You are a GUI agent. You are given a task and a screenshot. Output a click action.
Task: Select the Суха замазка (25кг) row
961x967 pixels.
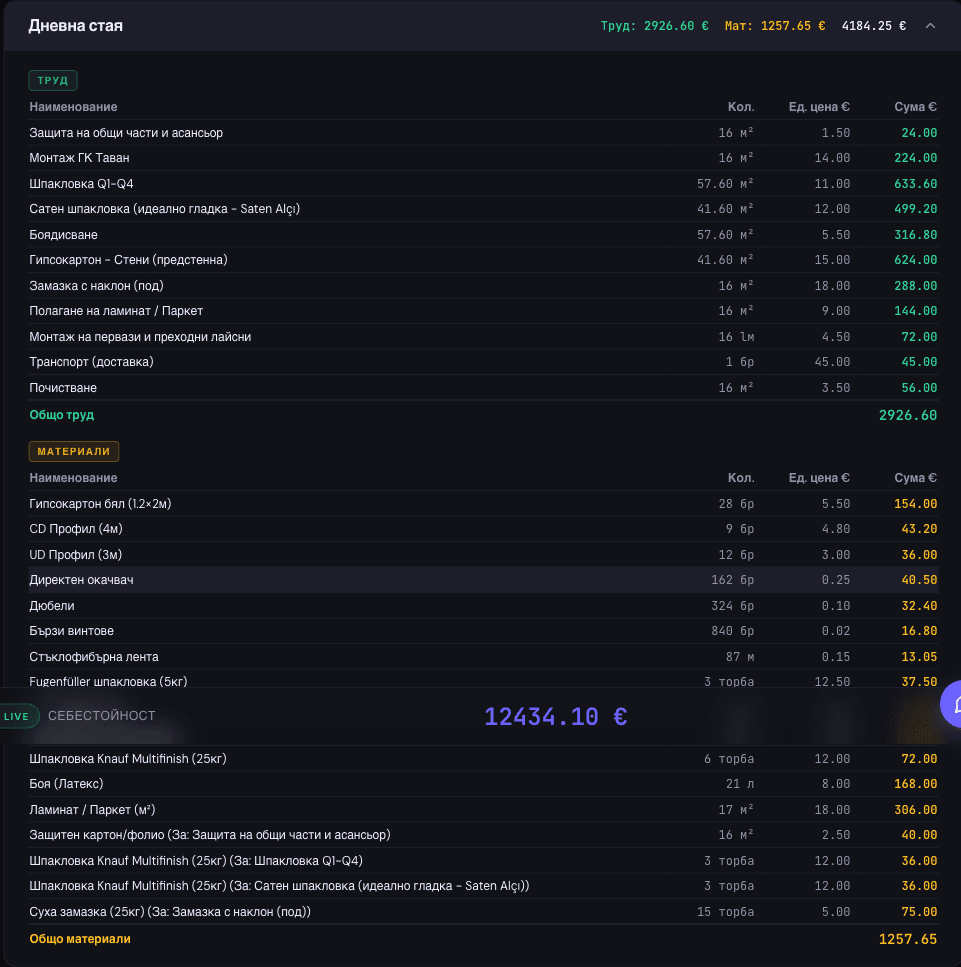(x=483, y=912)
